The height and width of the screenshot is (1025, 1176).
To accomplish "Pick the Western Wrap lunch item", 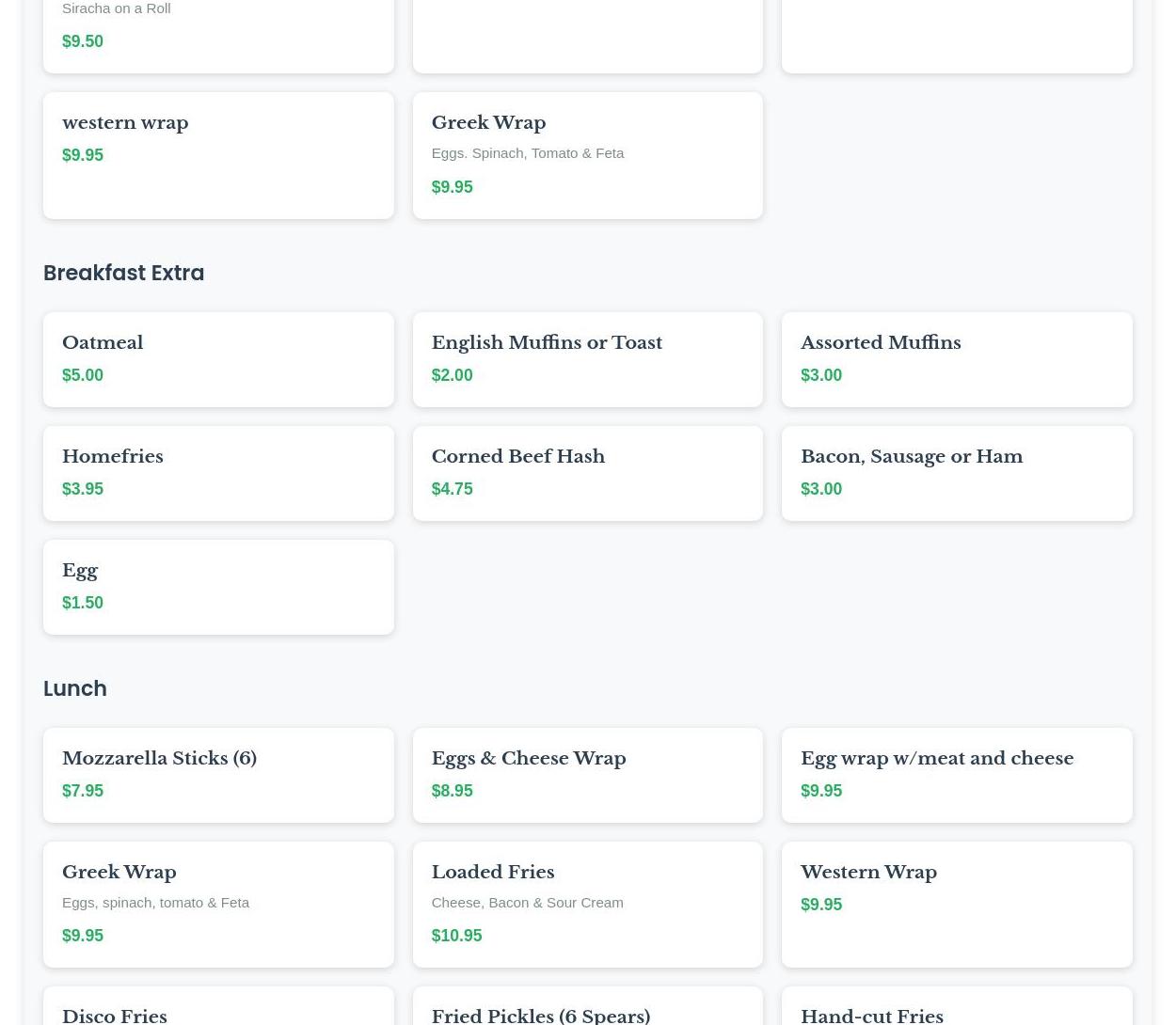I will click(x=957, y=904).
